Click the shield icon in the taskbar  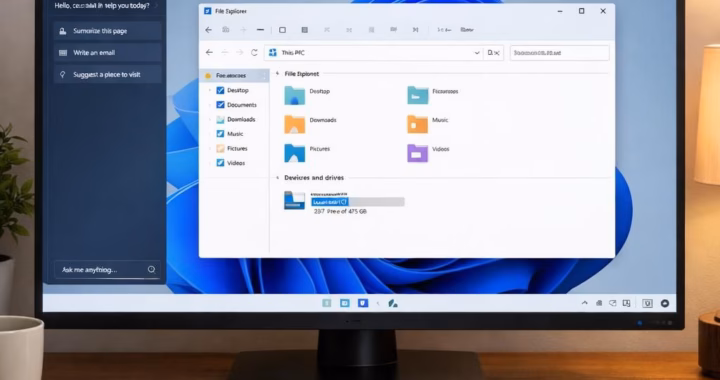[363, 303]
